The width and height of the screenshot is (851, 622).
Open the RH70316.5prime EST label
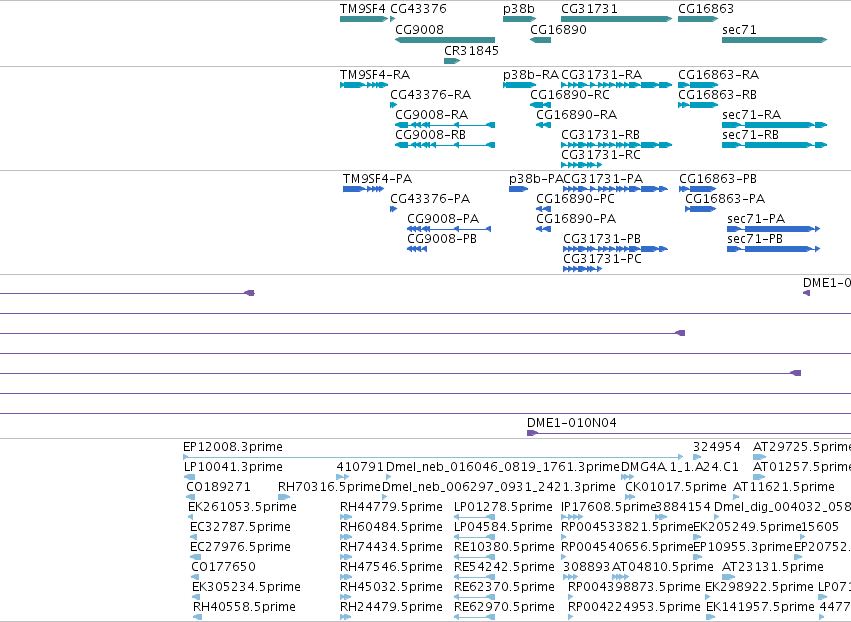[x=329, y=487]
